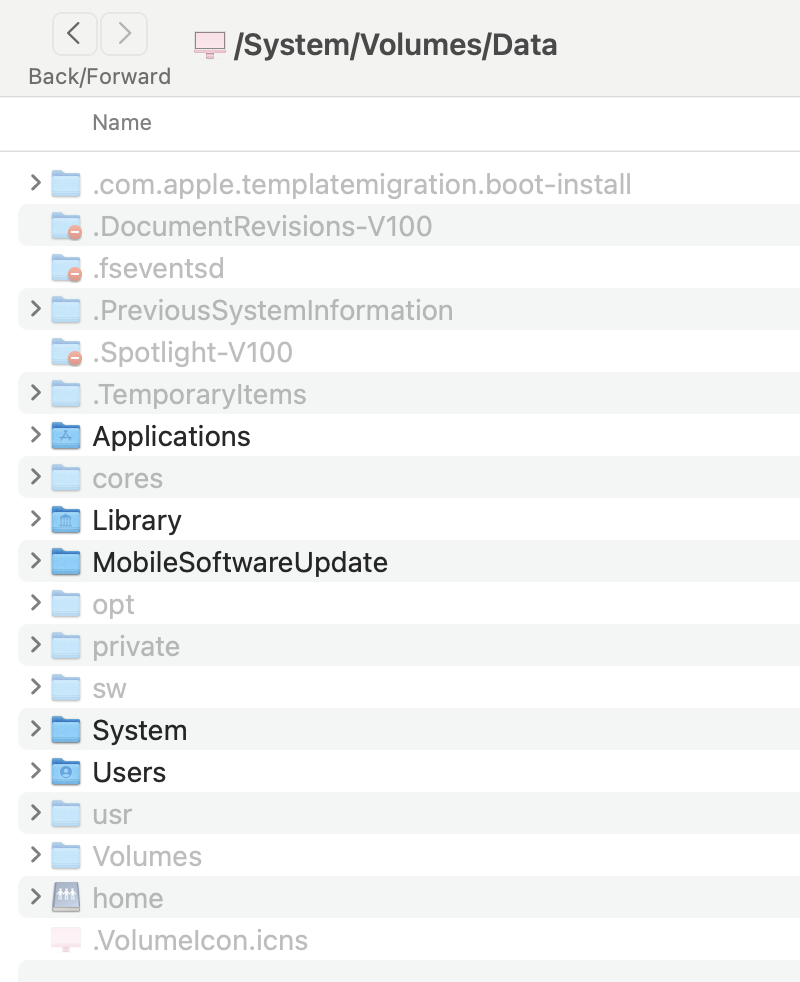Select the private folder entry
The height and width of the screenshot is (982, 800).
[135, 646]
